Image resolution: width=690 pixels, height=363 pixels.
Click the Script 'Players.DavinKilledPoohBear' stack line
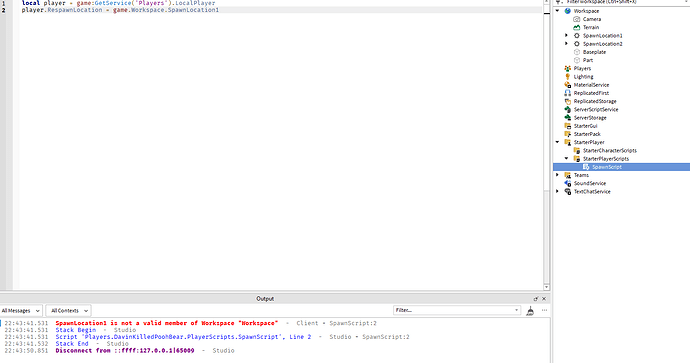(183, 337)
